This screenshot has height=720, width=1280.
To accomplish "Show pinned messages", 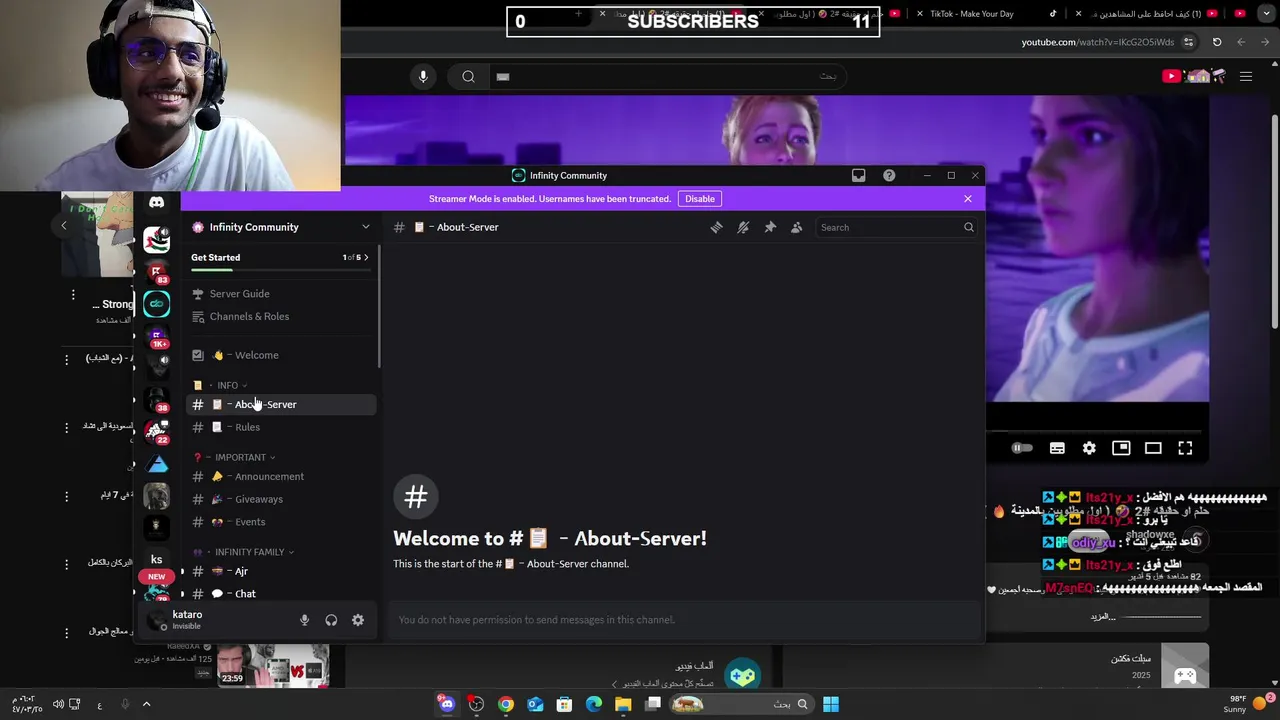I will pyautogui.click(x=770, y=227).
